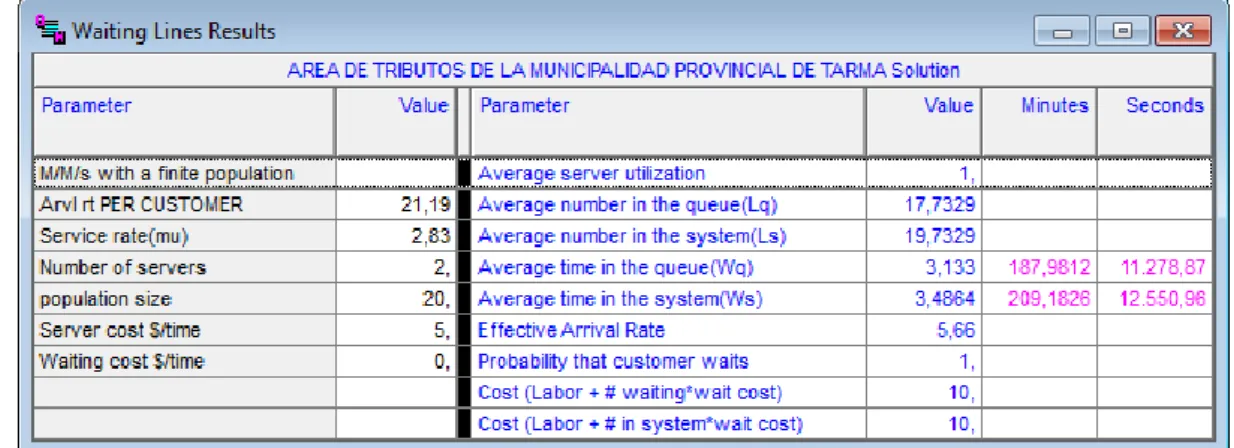
Task: Click the population size value 20,
Action: [439, 299]
